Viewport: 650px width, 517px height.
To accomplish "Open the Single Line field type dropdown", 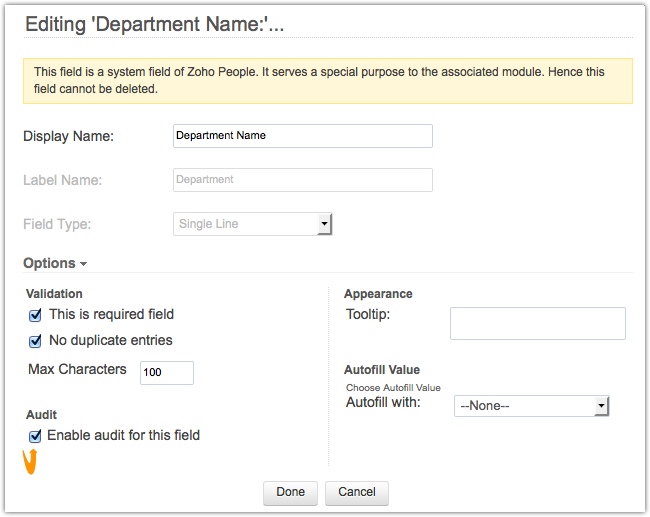I will [252, 224].
